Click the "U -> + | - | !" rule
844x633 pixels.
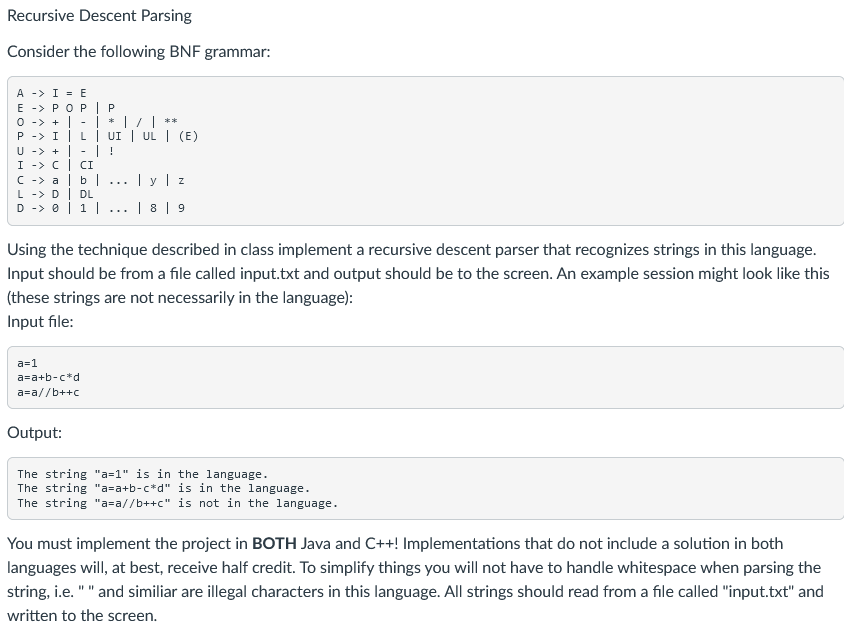coord(66,151)
